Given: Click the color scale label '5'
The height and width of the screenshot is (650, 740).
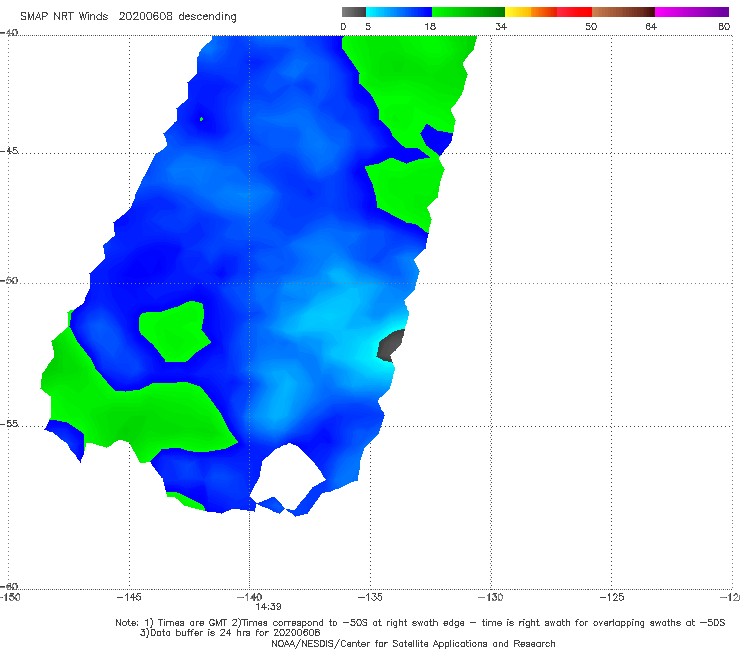Looking at the screenshot, I should point(368,27).
